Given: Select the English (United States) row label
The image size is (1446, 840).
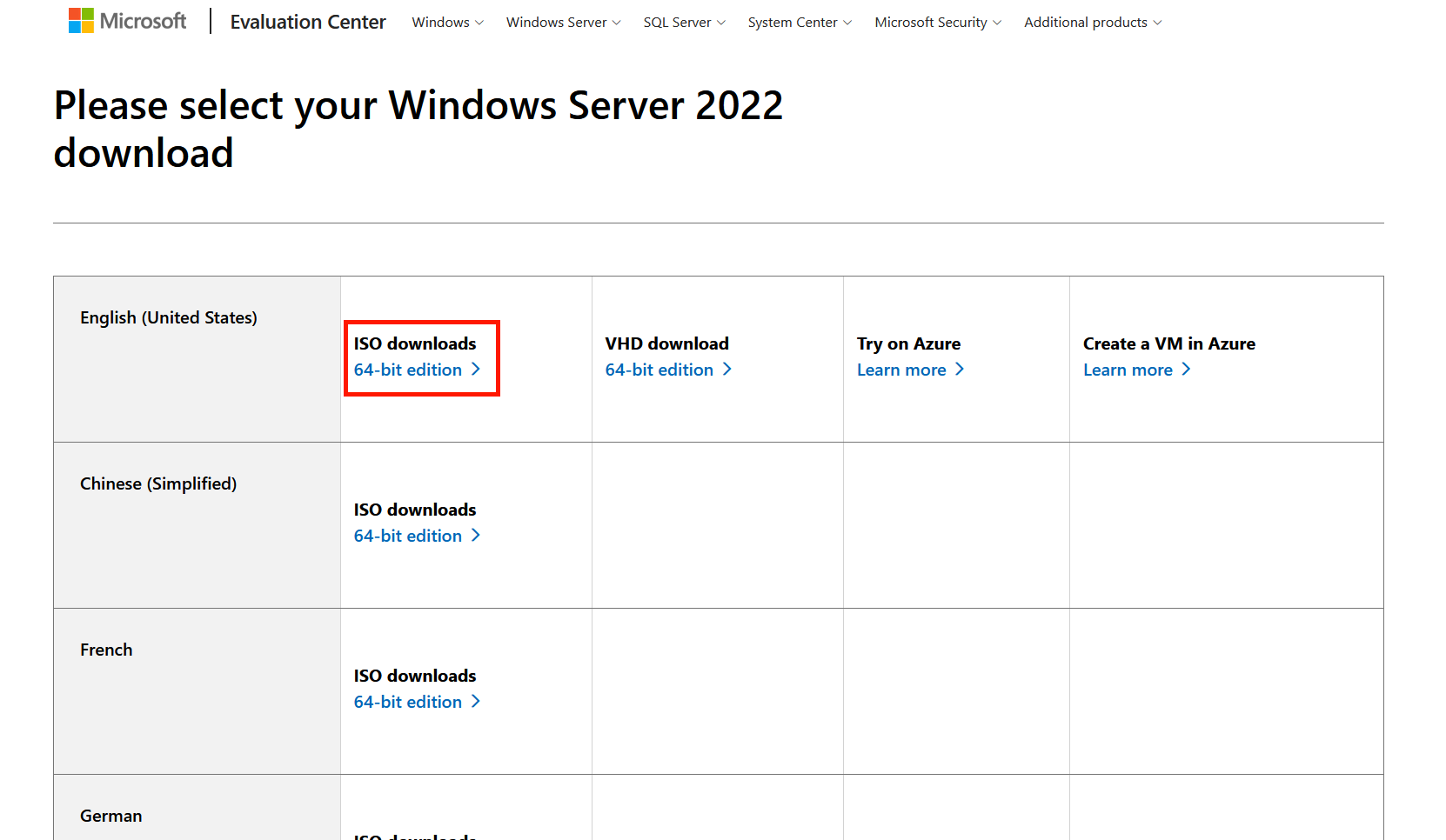Looking at the screenshot, I should [x=169, y=317].
